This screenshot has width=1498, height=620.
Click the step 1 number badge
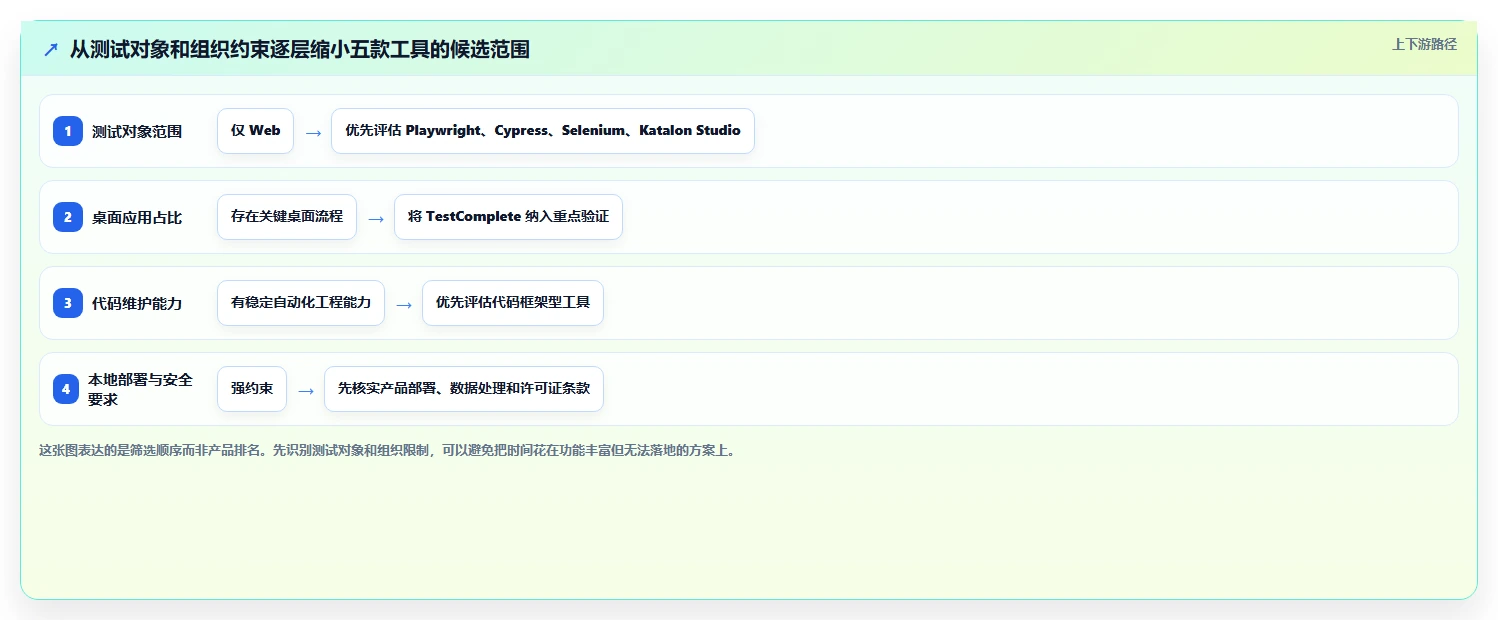68,131
